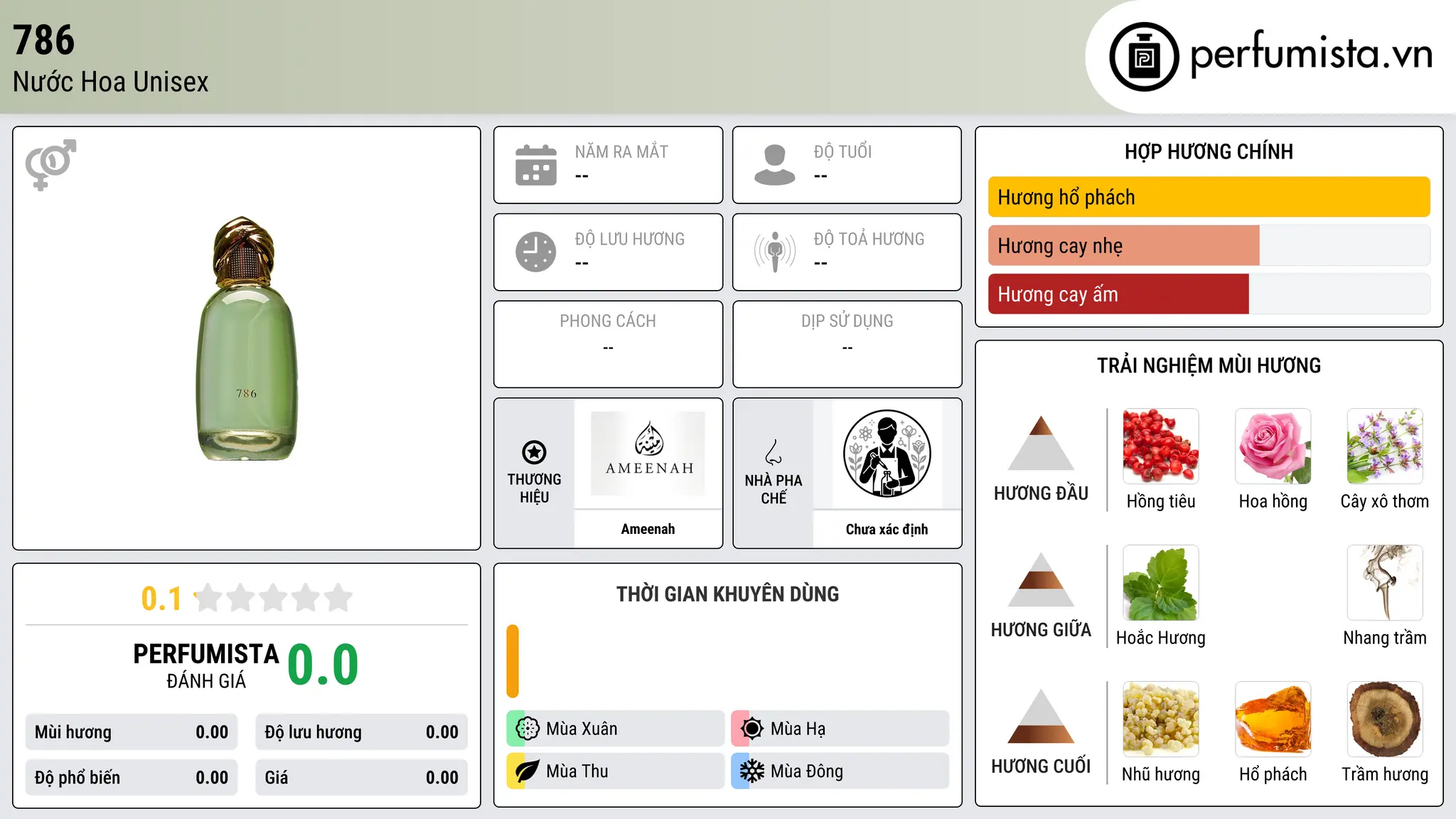Click the Trải nghiệm mùi hương heading
This screenshot has width=1456, height=819.
[1209, 365]
